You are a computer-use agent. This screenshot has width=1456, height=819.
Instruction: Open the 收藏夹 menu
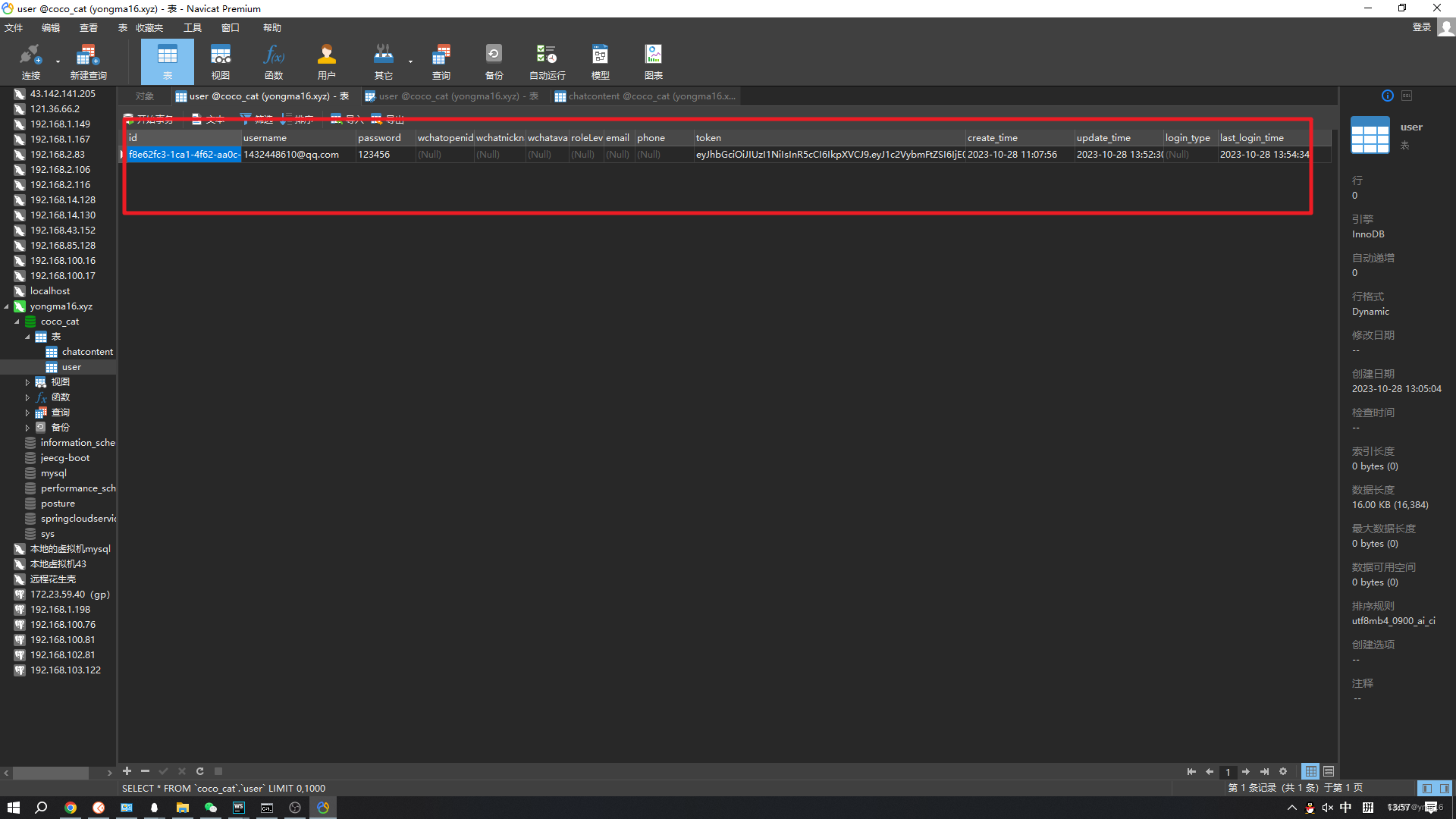[x=149, y=28]
